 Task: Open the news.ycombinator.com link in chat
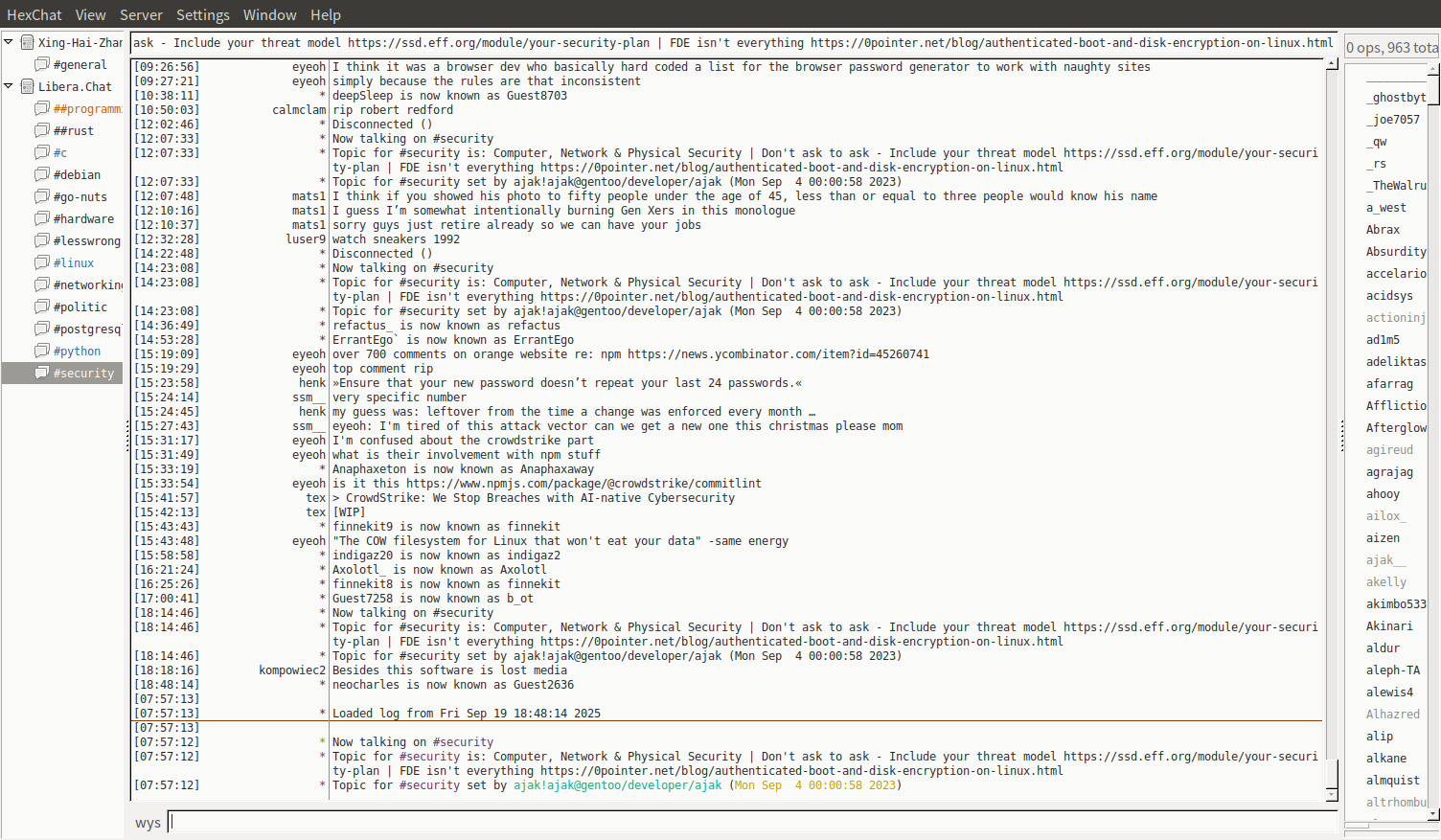778,354
